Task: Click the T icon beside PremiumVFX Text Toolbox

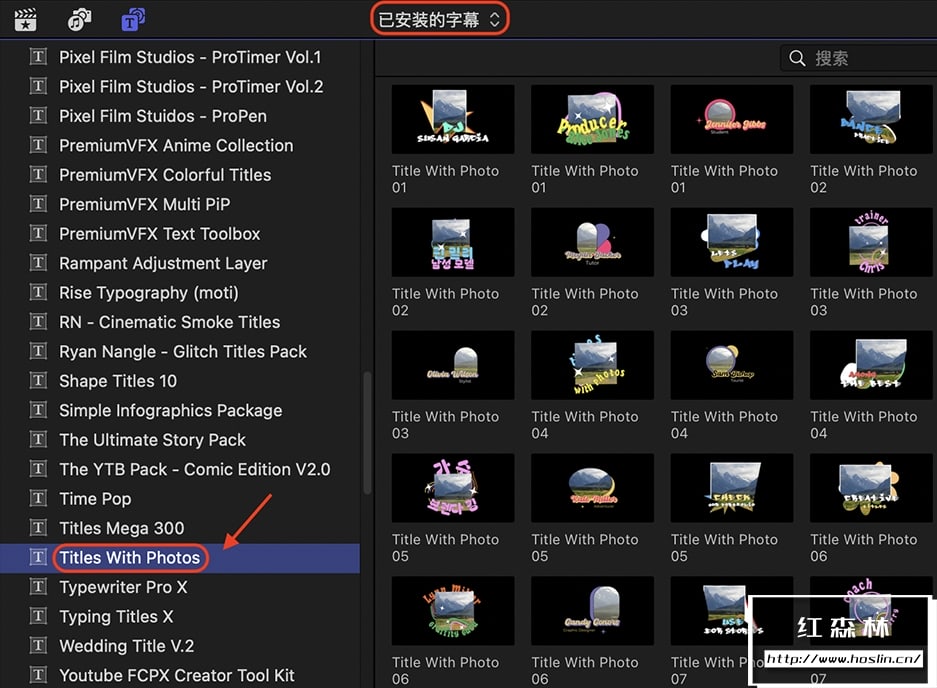Action: pyautogui.click(x=38, y=233)
